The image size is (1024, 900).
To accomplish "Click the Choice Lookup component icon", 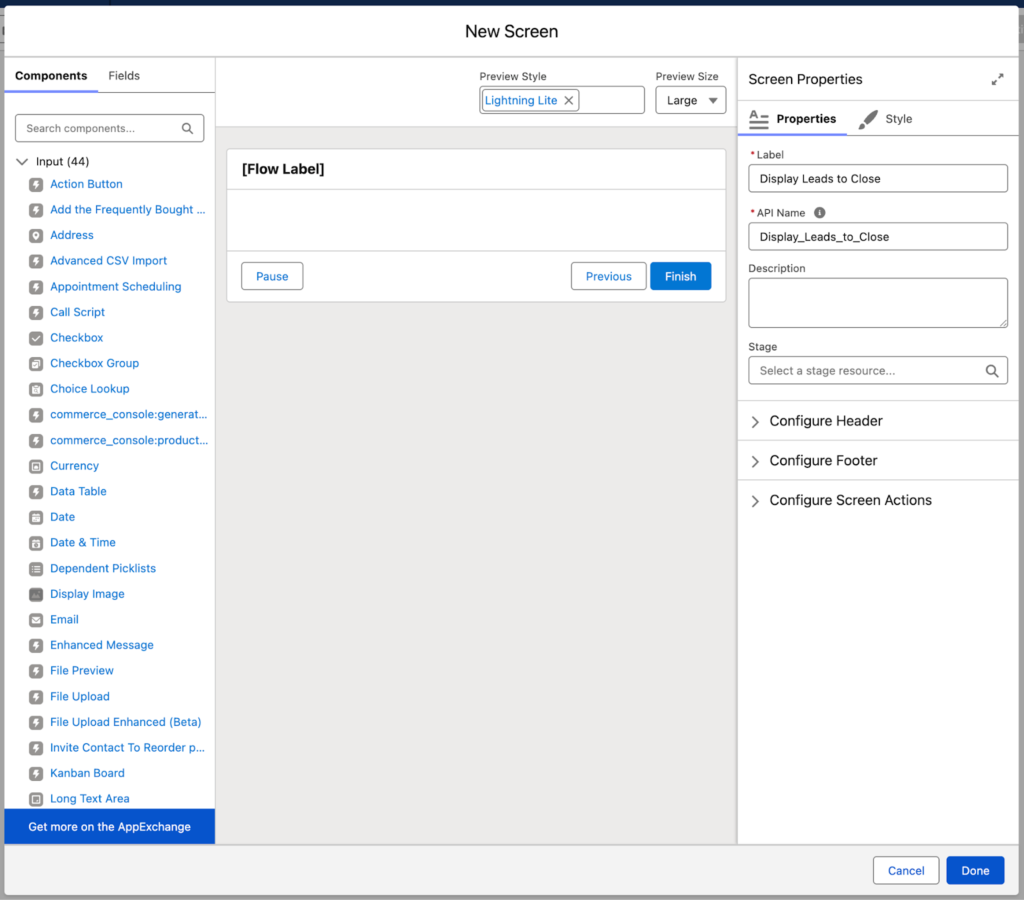I will click(x=36, y=390).
